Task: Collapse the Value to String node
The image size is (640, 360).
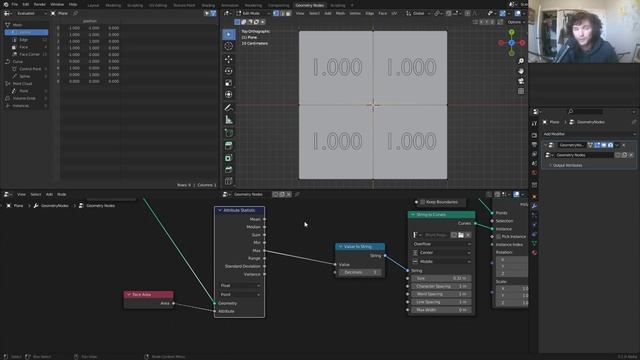Action: click(340, 247)
